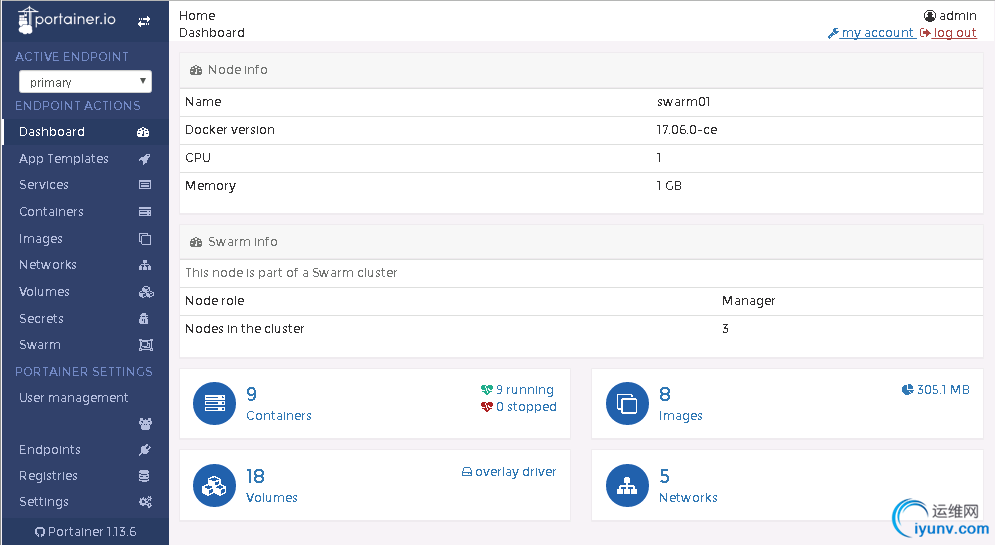Viewport: 995px width, 545px height.
Task: Click the Networks sitemap icon in the sidebar
Action: click(x=145, y=265)
